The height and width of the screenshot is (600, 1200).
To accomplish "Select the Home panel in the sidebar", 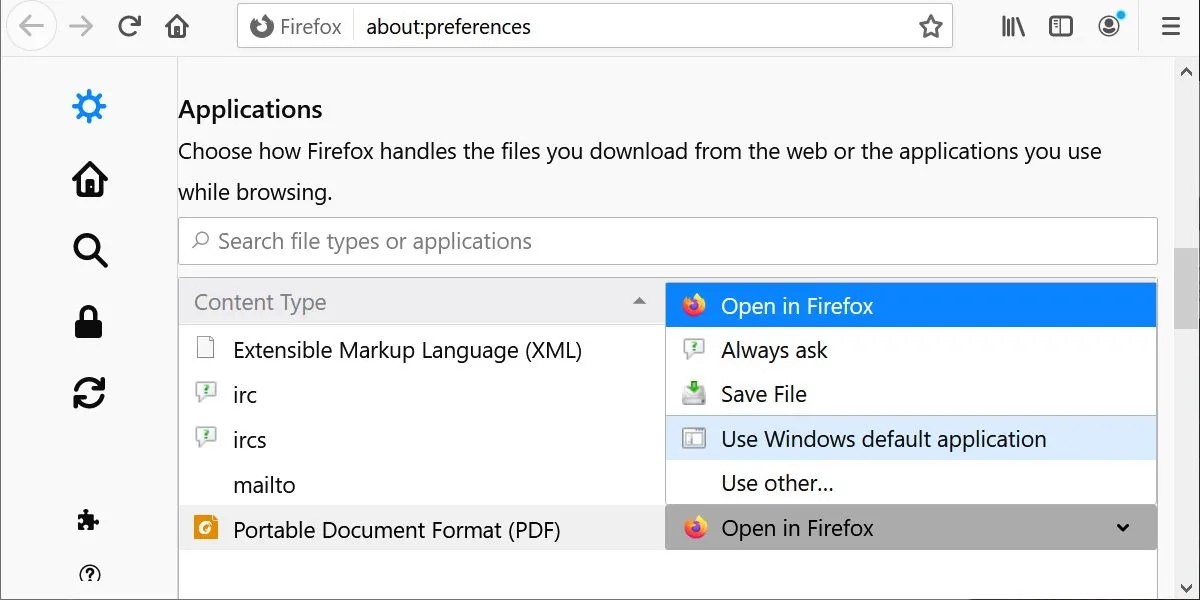I will click(90, 180).
